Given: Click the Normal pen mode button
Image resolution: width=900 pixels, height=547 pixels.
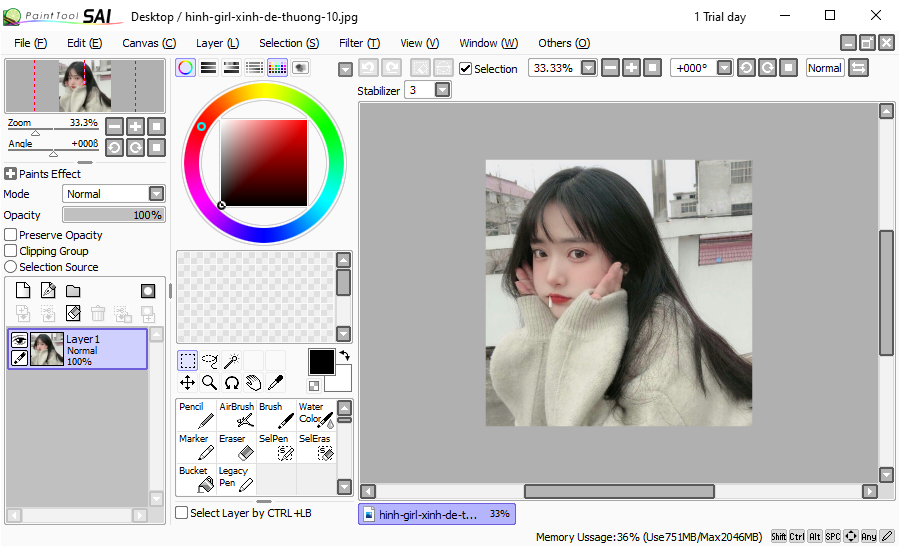Looking at the screenshot, I should click(x=825, y=68).
